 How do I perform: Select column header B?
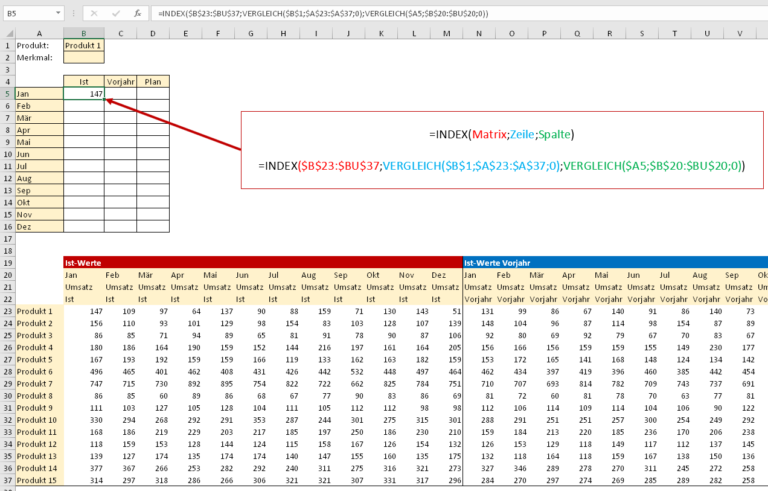(x=83, y=34)
